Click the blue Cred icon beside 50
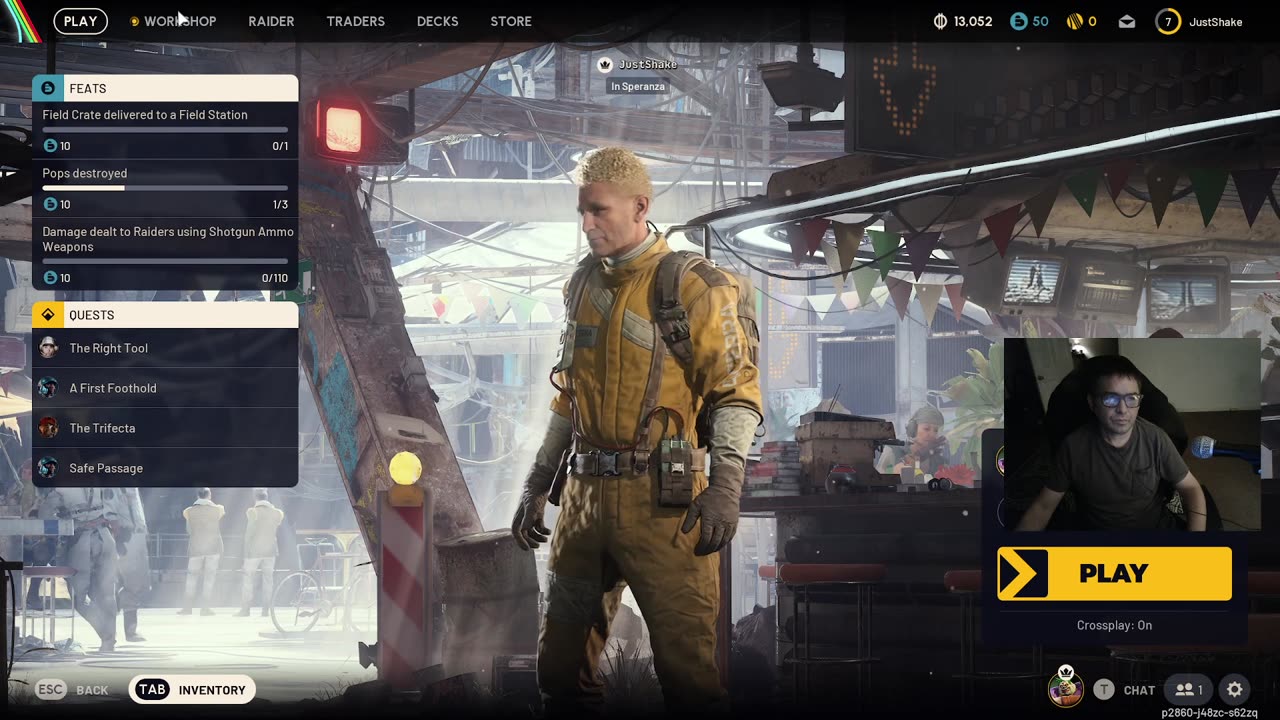Viewport: 1280px width, 720px height. [1018, 21]
